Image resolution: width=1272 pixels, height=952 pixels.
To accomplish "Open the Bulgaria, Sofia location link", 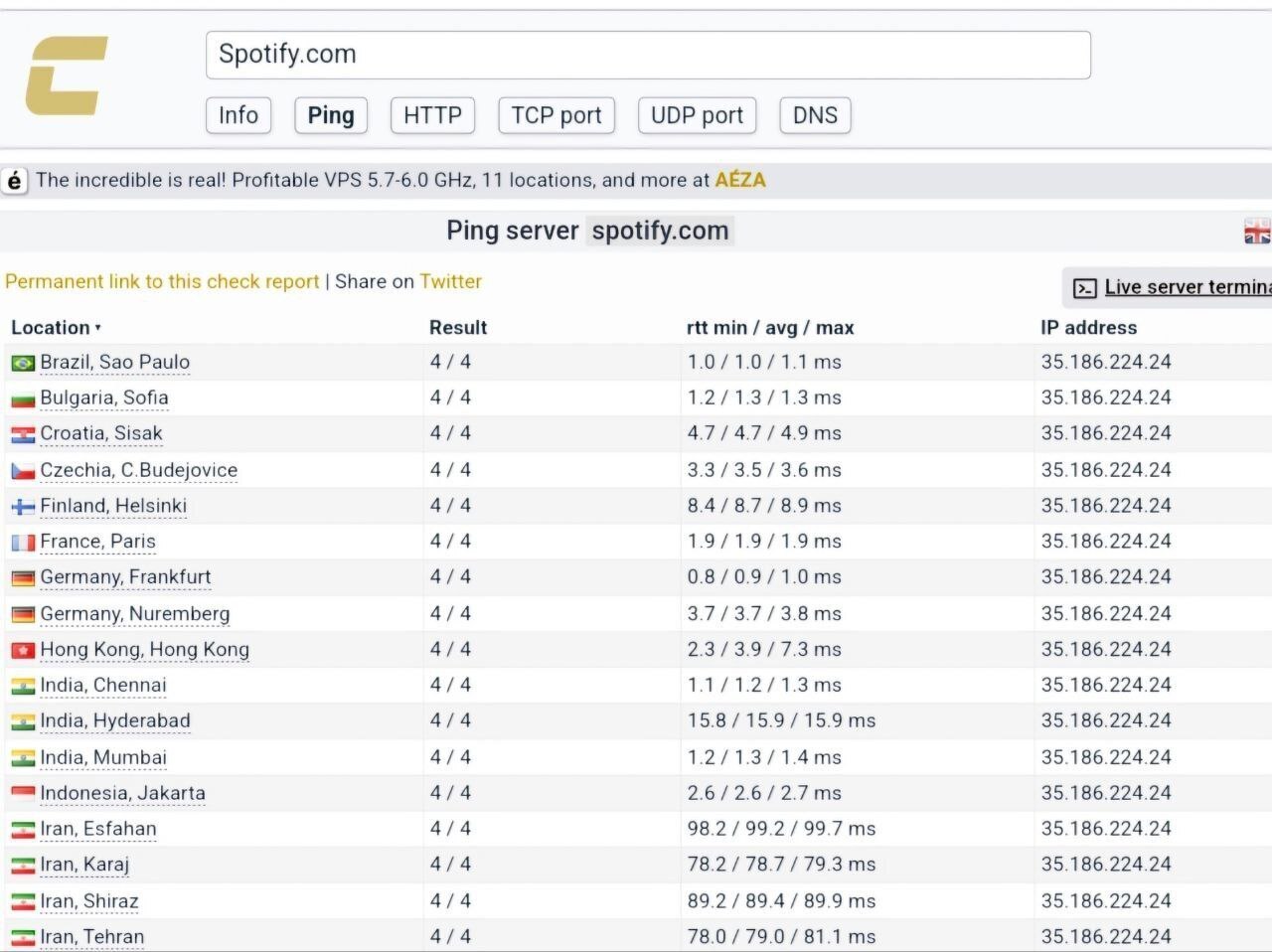I will pyautogui.click(x=104, y=397).
